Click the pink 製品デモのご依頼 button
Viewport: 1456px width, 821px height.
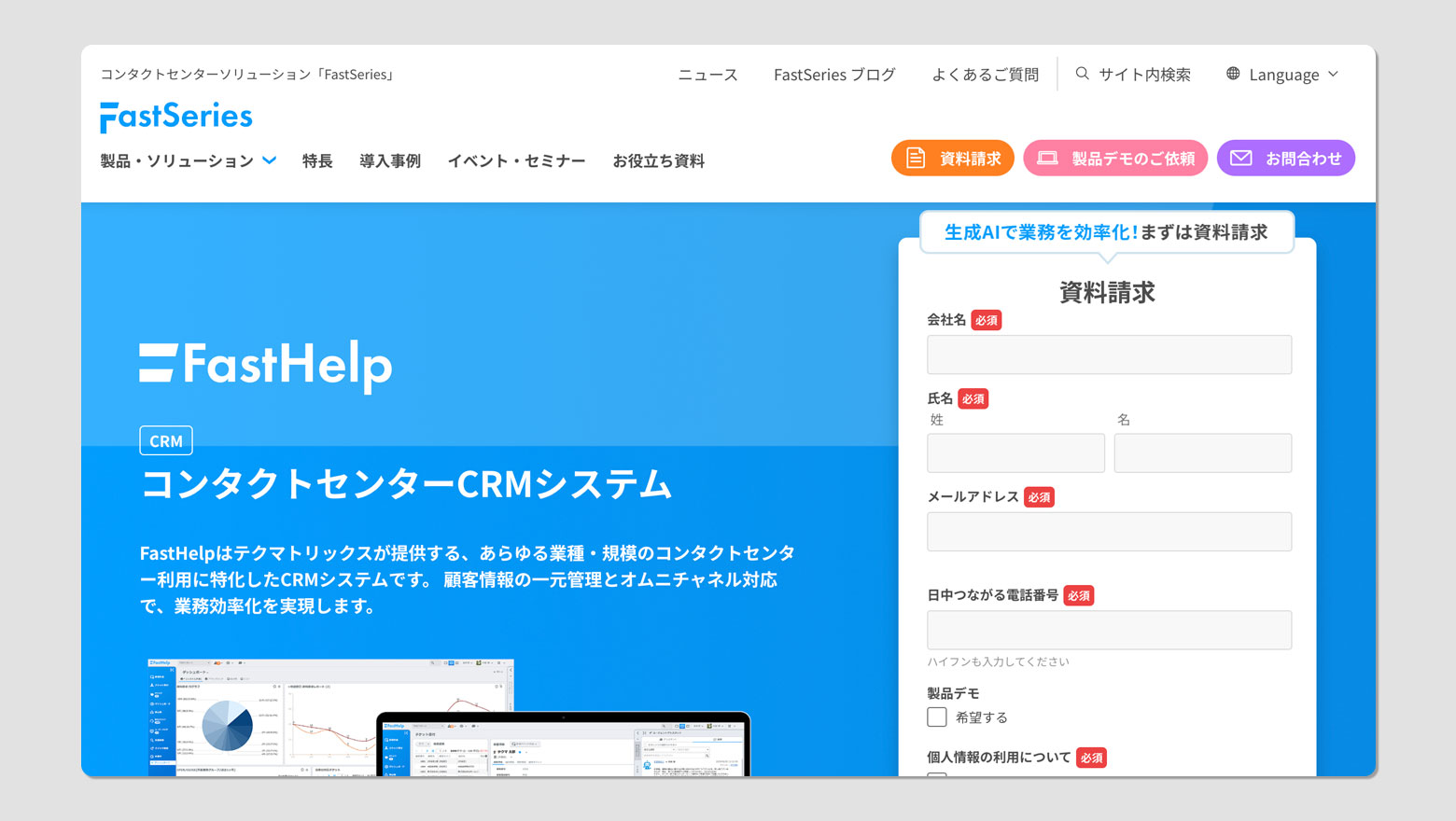click(x=1115, y=159)
